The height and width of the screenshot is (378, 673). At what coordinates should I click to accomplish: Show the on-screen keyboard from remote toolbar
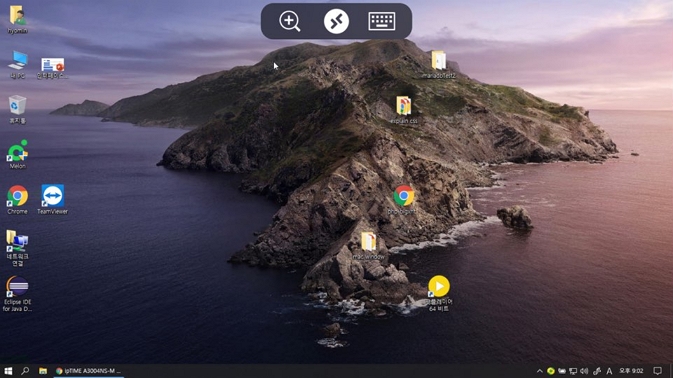(382, 21)
